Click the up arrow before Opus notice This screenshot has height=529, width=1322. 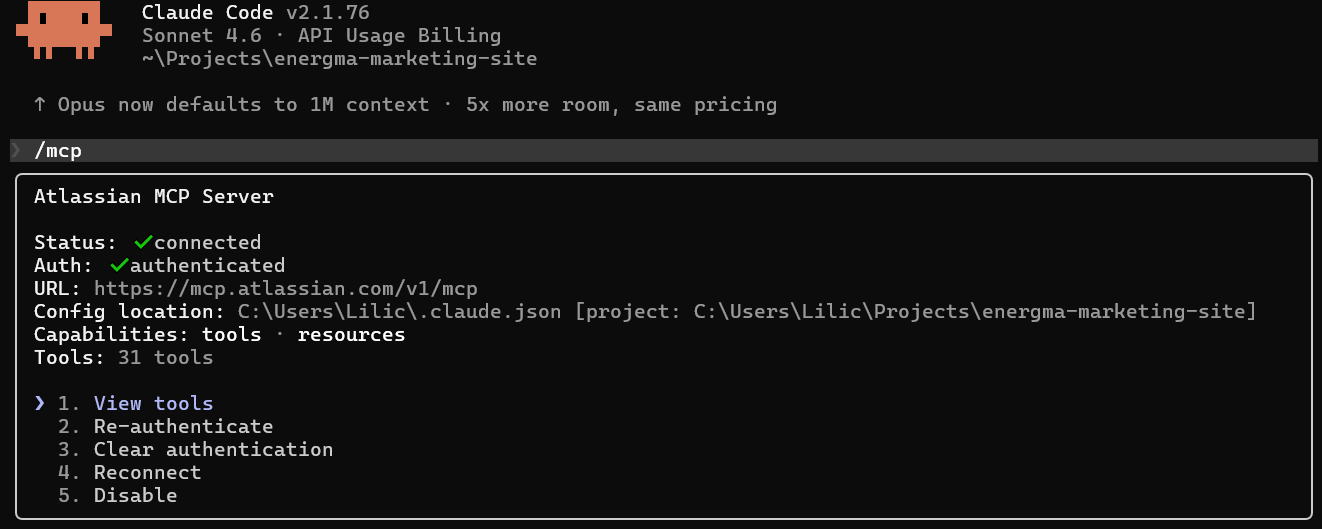pyautogui.click(x=40, y=104)
